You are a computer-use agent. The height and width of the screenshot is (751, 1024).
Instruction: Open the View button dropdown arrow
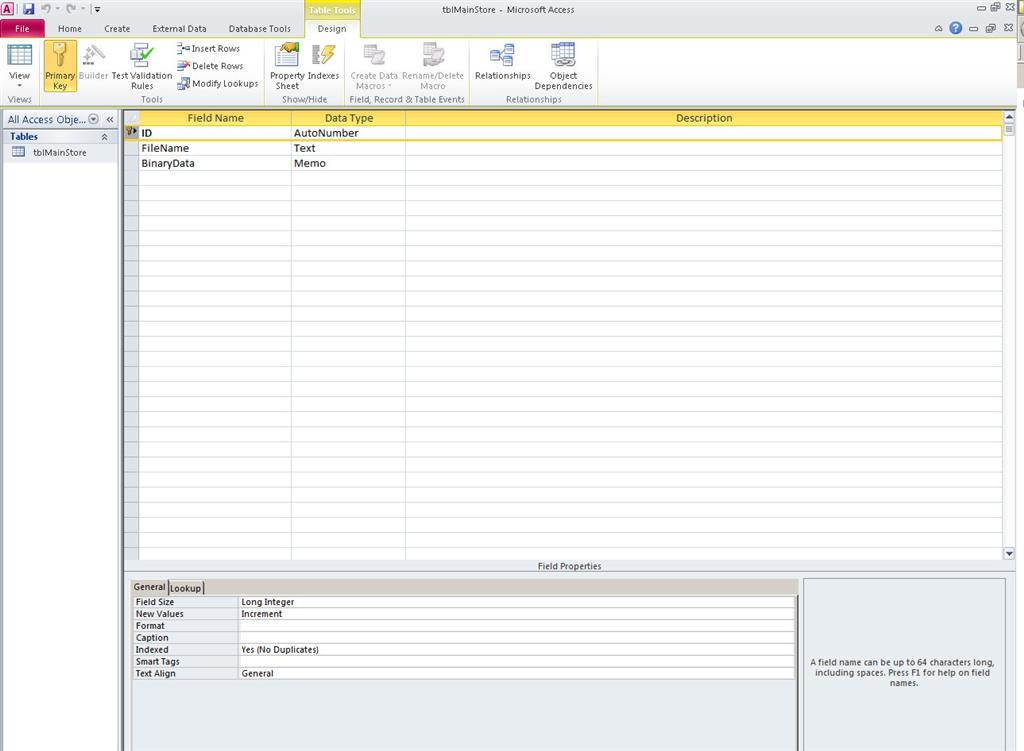(19, 86)
